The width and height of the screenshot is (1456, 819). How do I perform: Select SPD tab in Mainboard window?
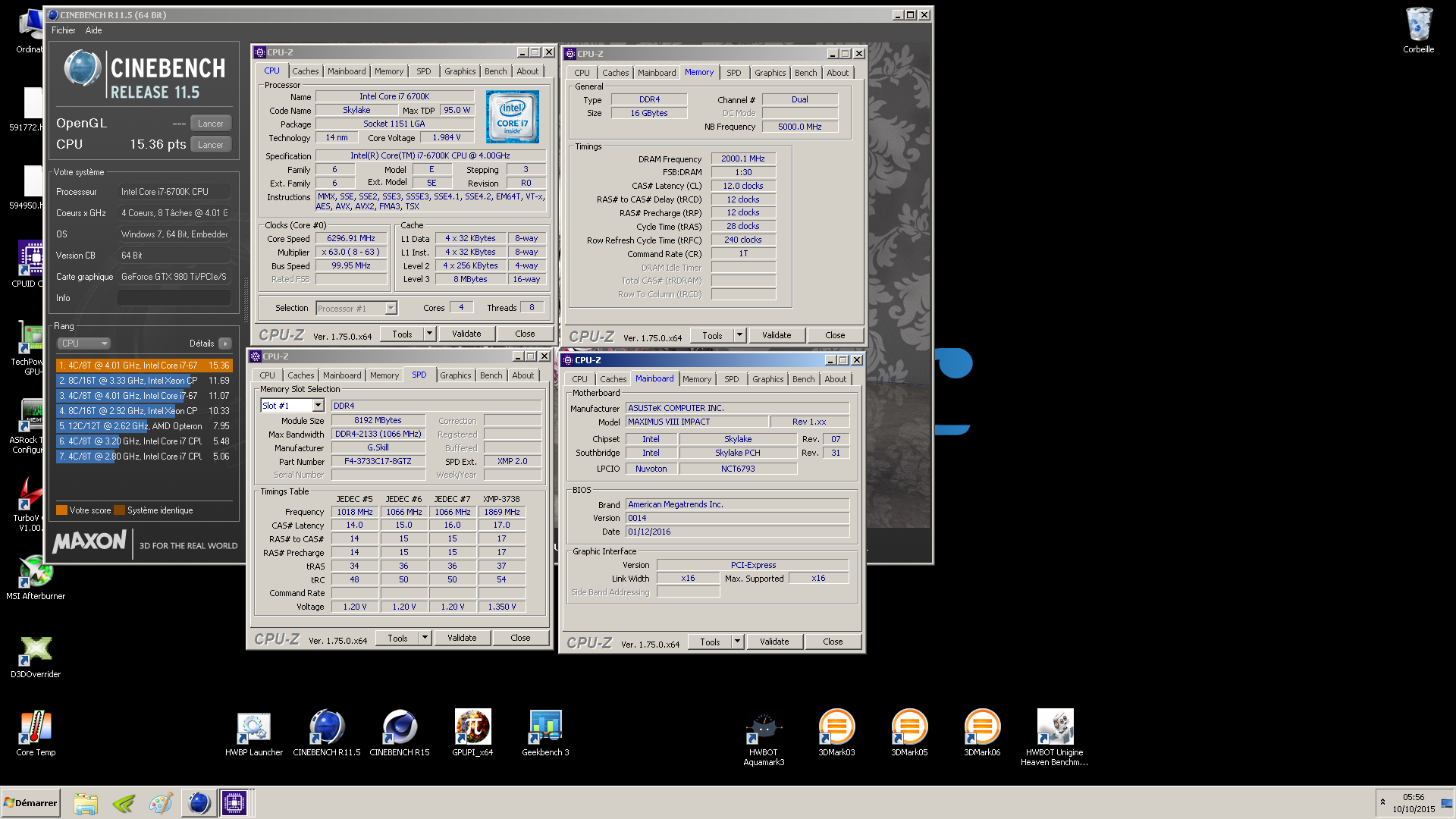pos(732,379)
